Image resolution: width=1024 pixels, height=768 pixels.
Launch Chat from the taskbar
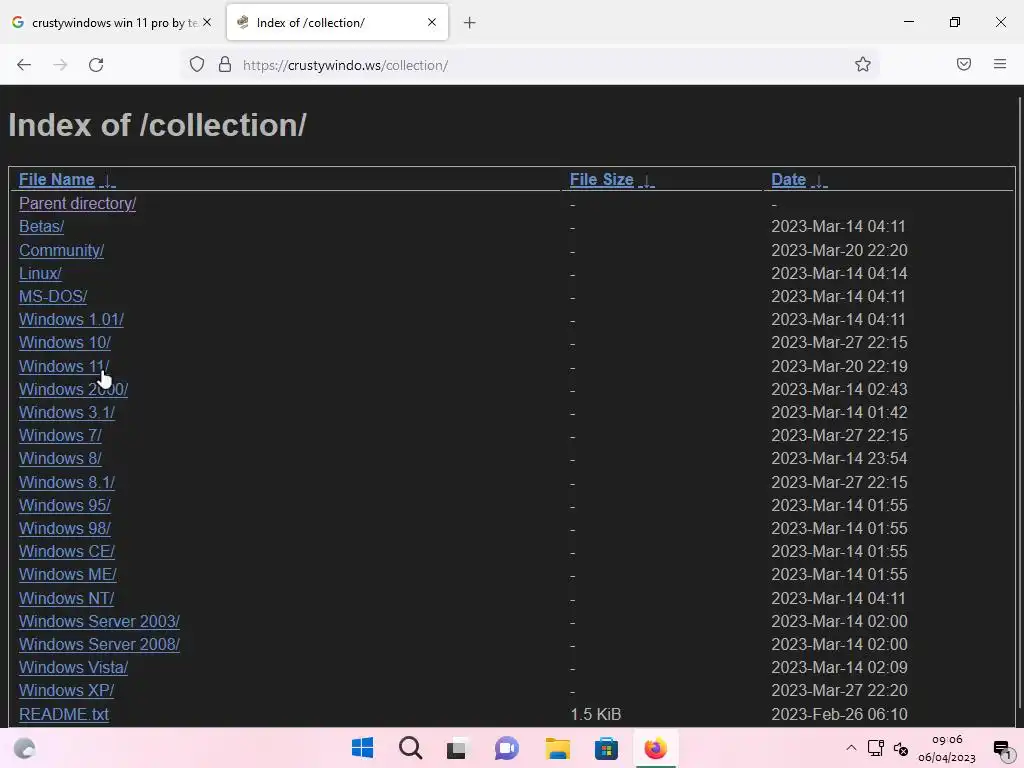(507, 748)
